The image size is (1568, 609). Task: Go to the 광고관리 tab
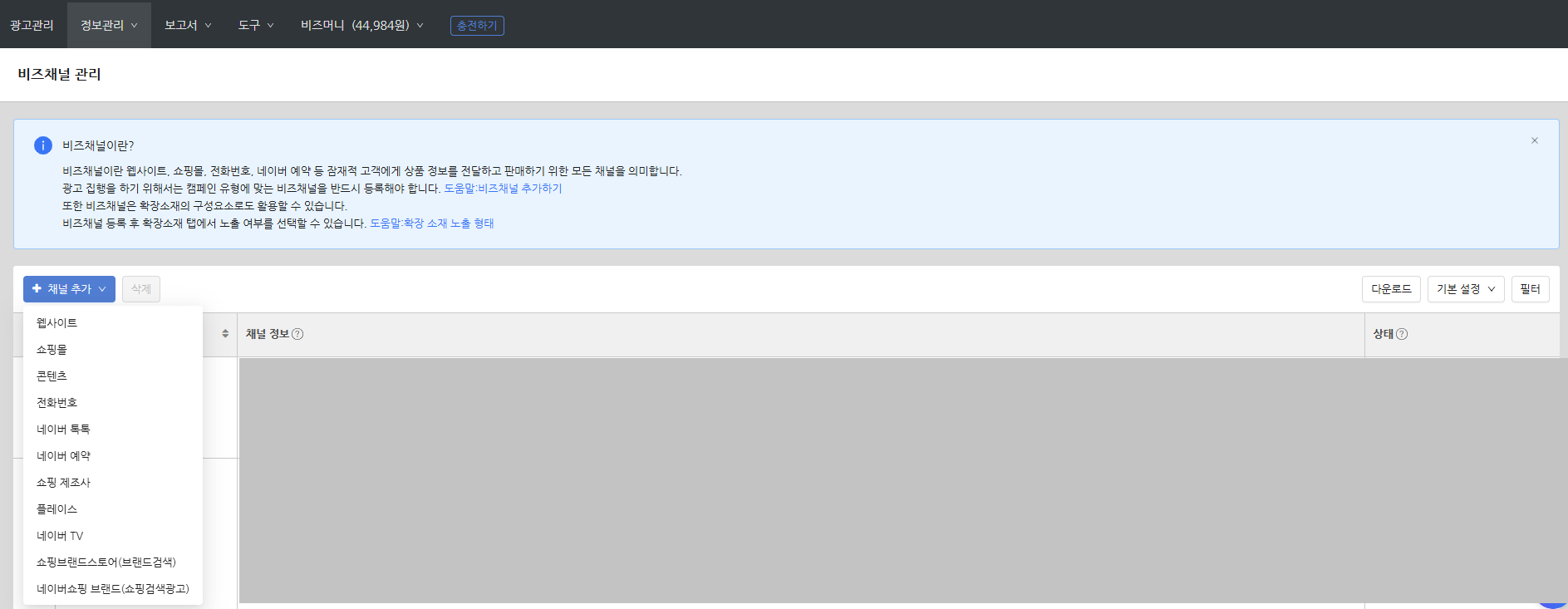(x=32, y=25)
